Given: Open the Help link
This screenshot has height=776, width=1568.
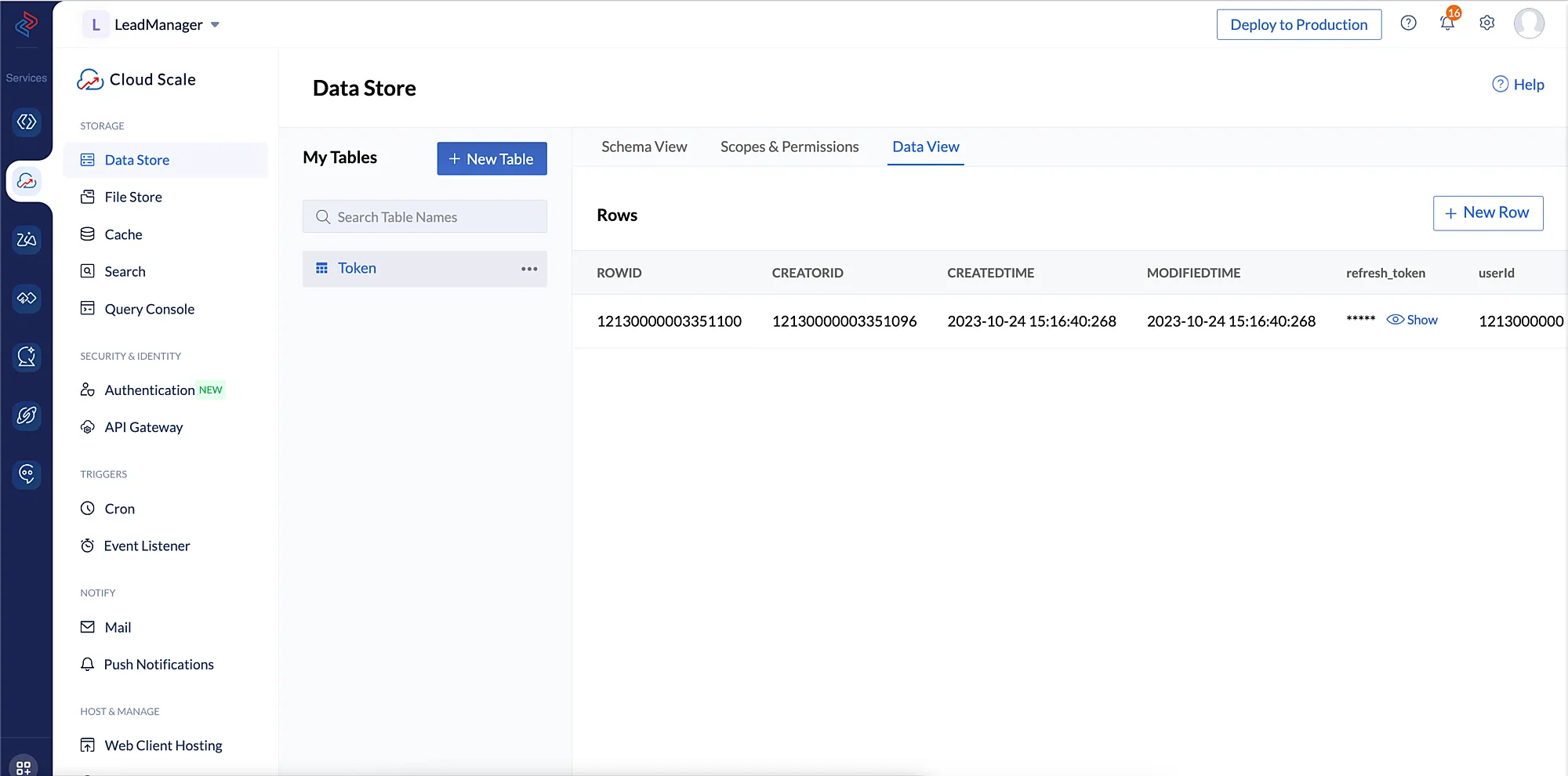Looking at the screenshot, I should click(1518, 85).
